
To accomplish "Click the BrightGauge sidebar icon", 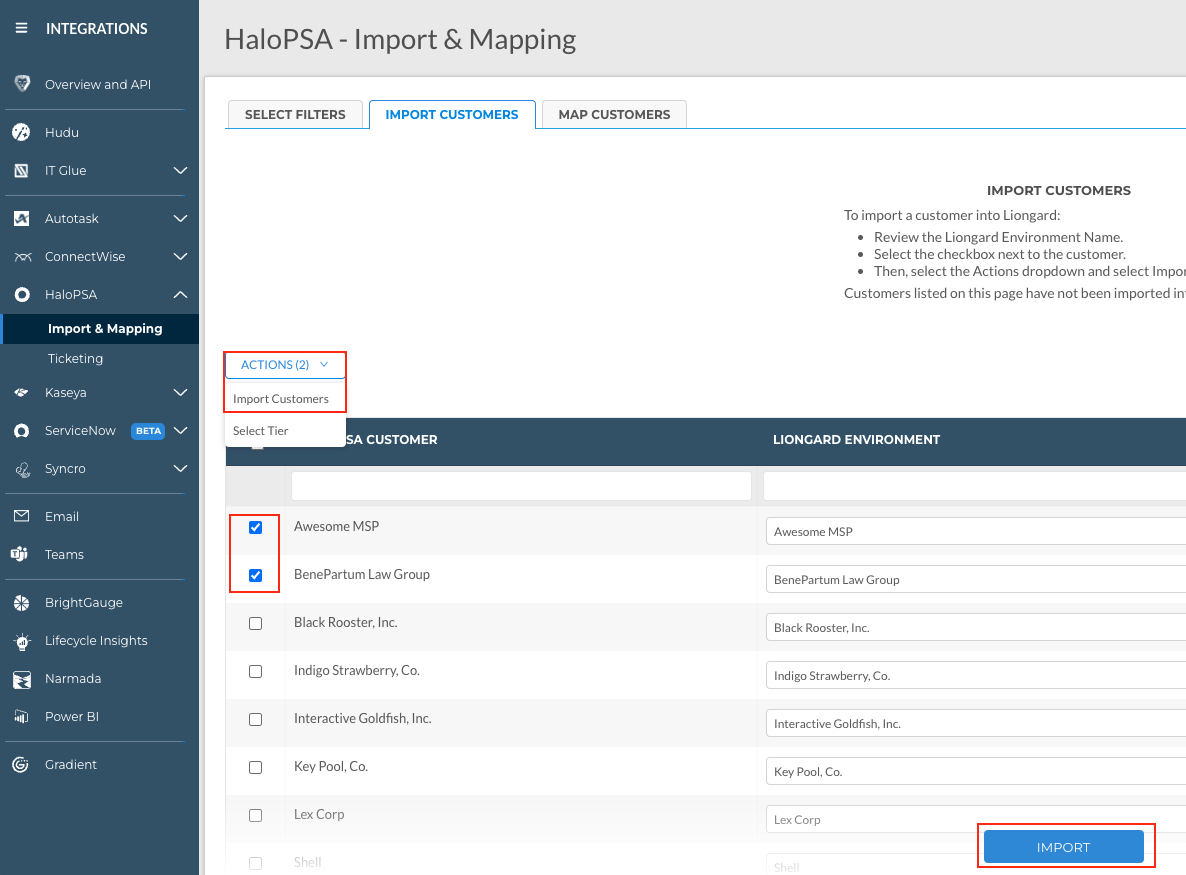I will click(21, 603).
